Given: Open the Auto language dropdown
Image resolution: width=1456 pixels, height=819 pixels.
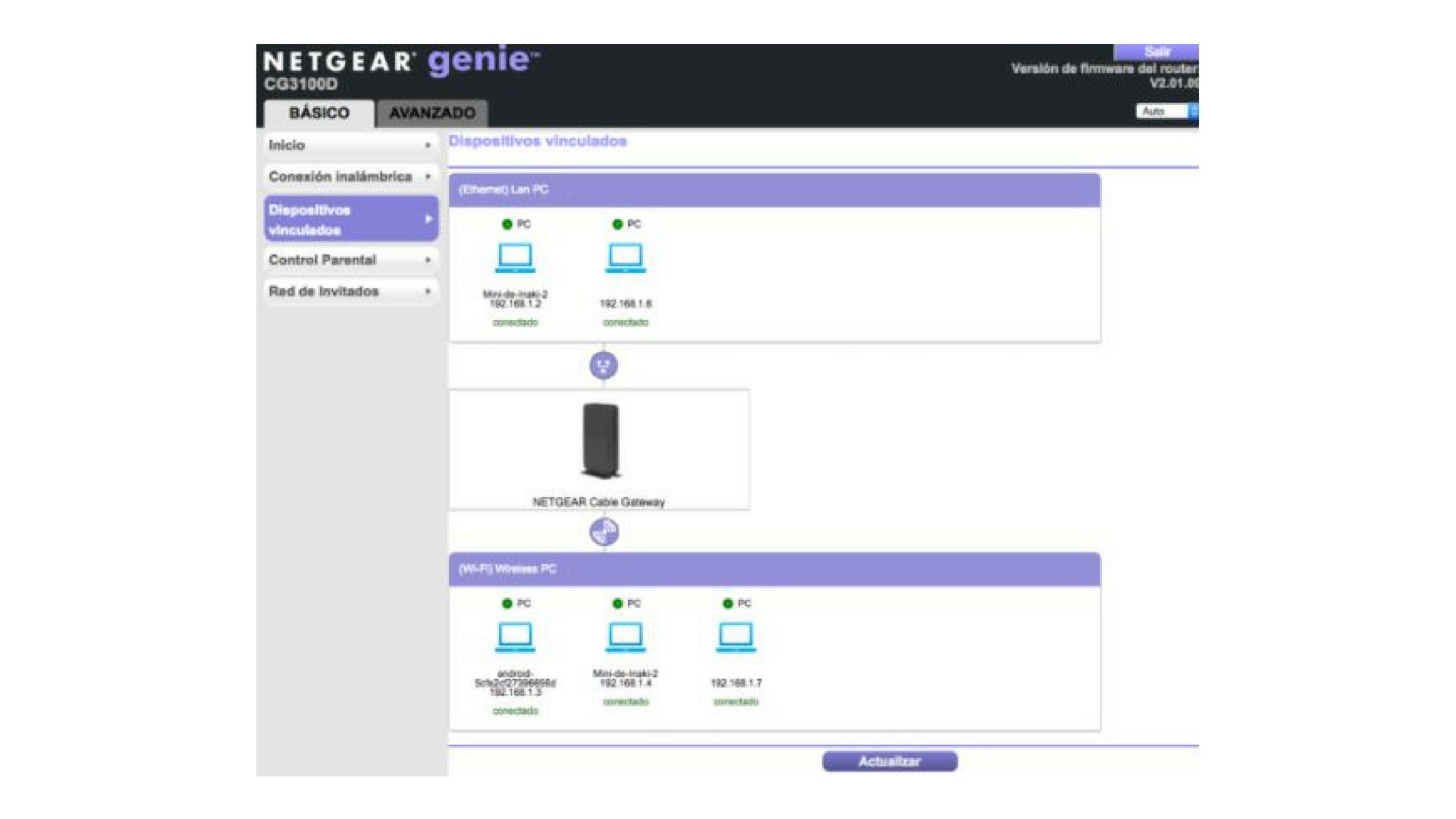Looking at the screenshot, I should [x=1166, y=111].
